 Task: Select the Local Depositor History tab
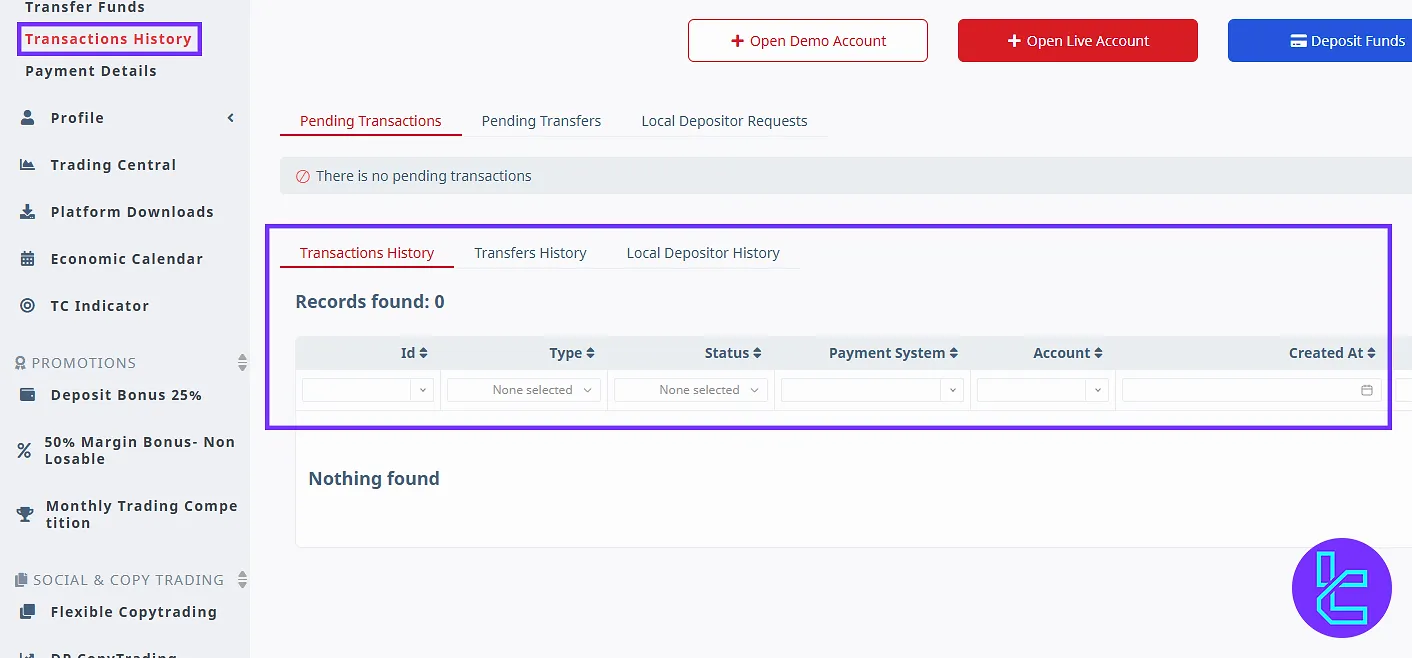click(x=703, y=253)
